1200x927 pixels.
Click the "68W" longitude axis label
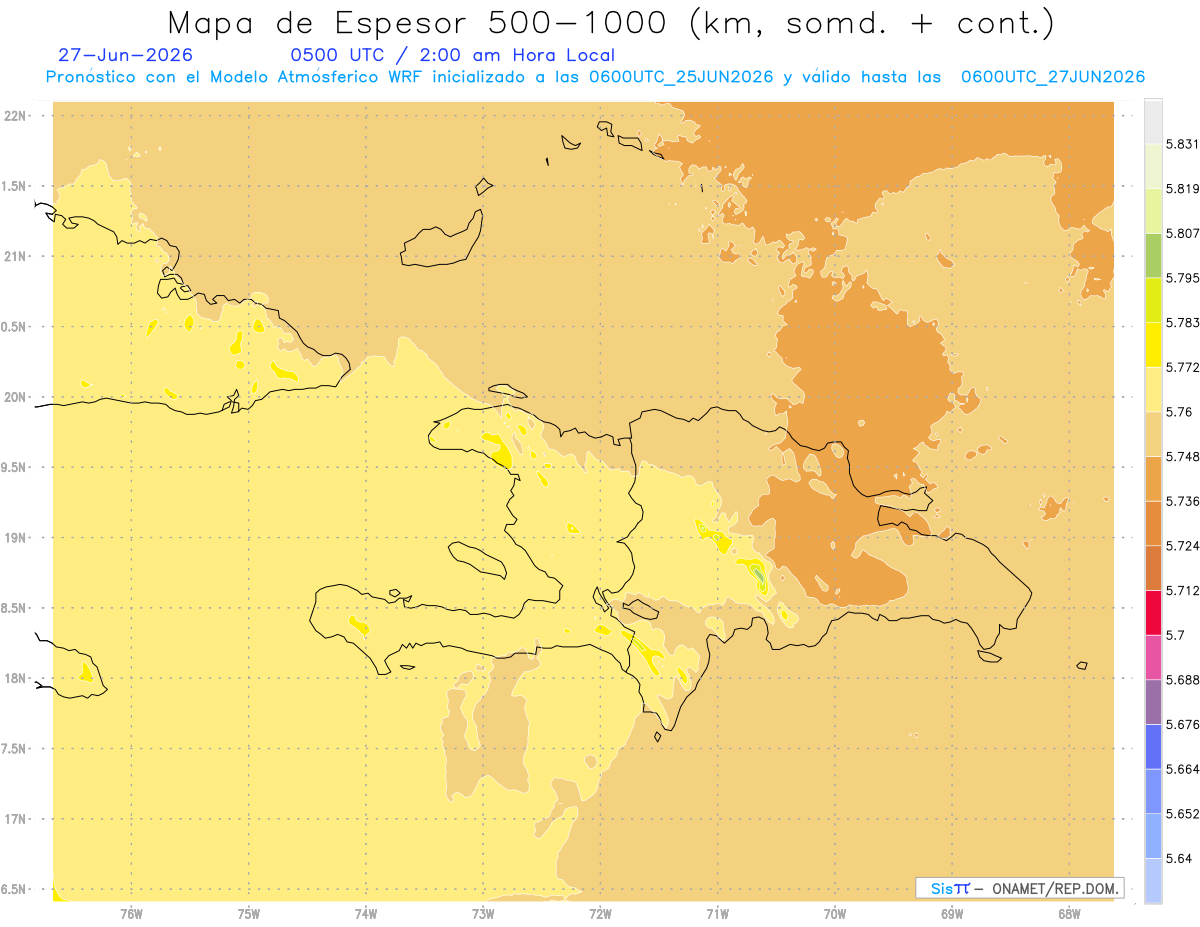pos(1069,913)
